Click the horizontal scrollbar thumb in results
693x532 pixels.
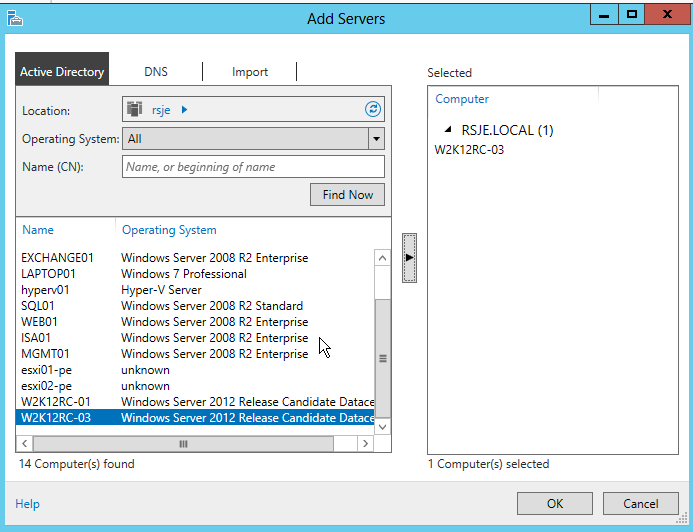[x=183, y=443]
